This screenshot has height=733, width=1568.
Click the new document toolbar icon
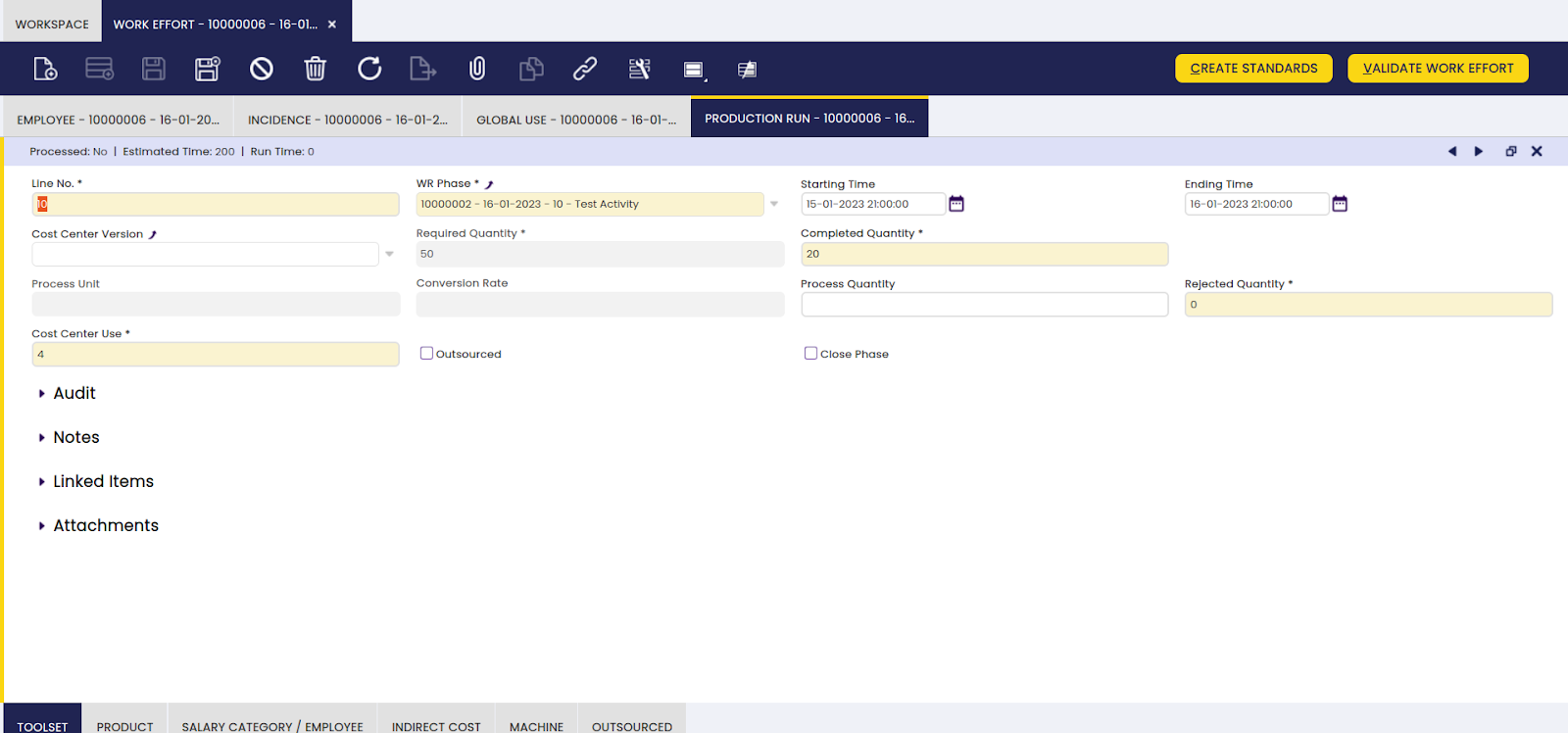click(x=45, y=69)
